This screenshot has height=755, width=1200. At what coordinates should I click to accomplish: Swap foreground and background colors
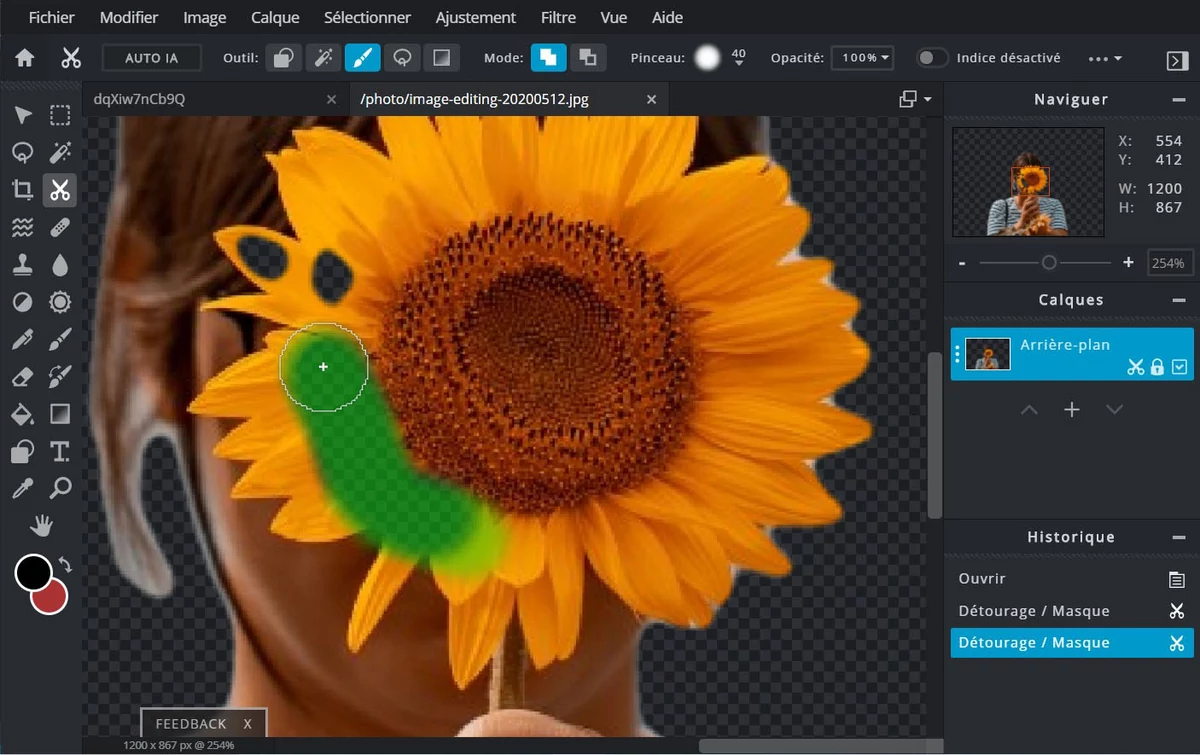coord(66,565)
